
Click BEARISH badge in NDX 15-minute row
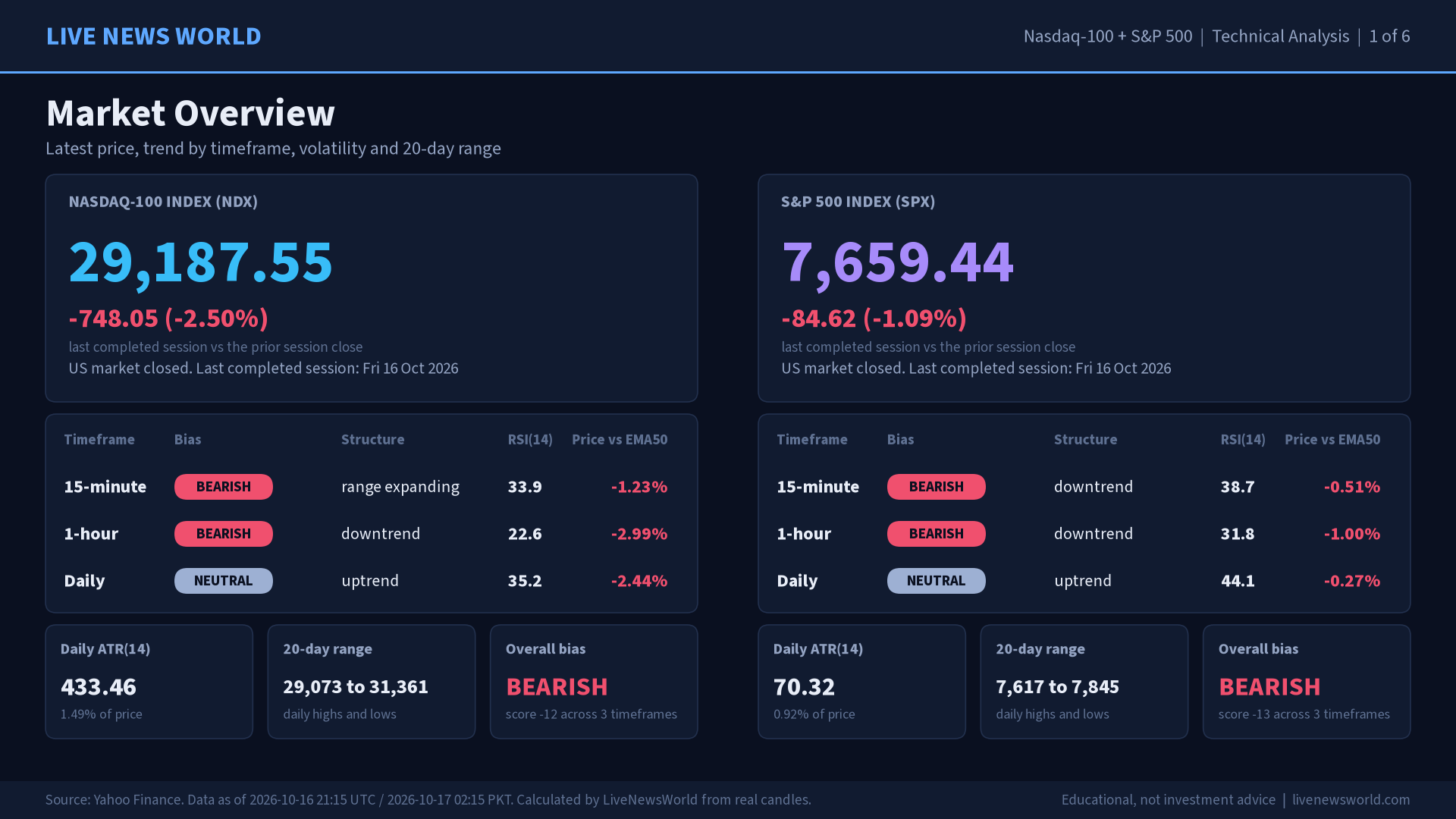[x=224, y=487]
